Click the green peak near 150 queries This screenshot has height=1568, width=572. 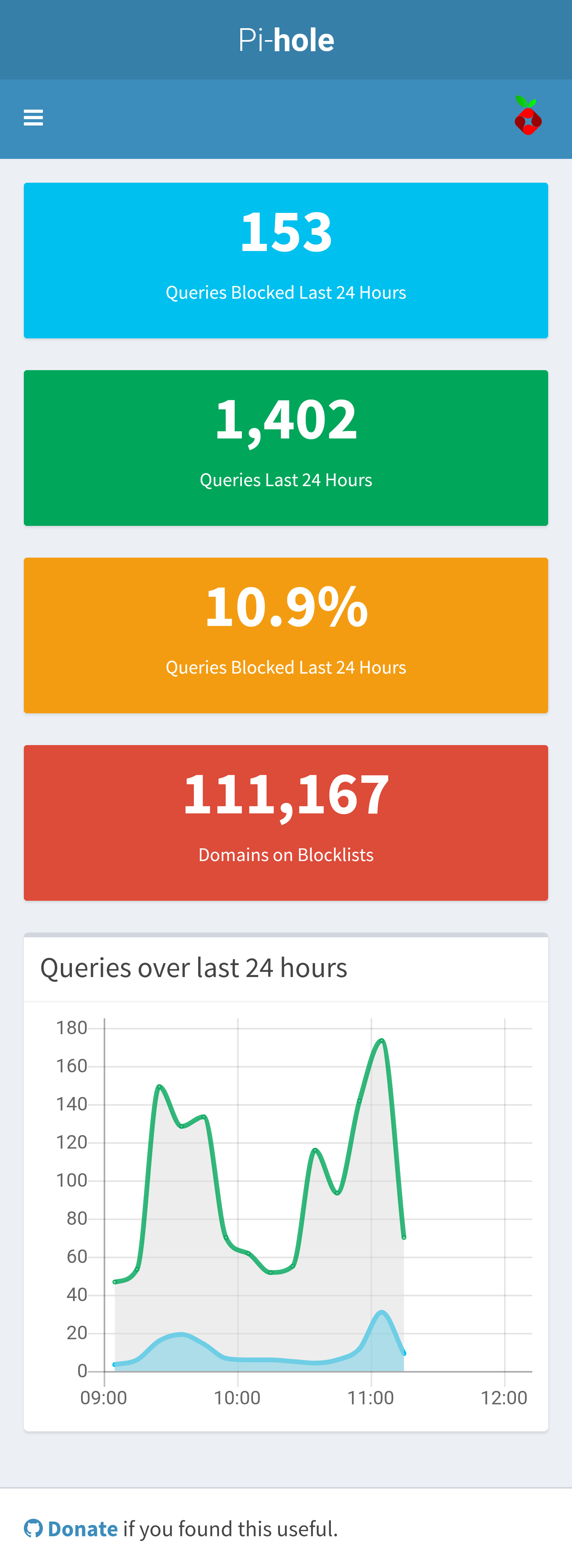coord(159,1087)
